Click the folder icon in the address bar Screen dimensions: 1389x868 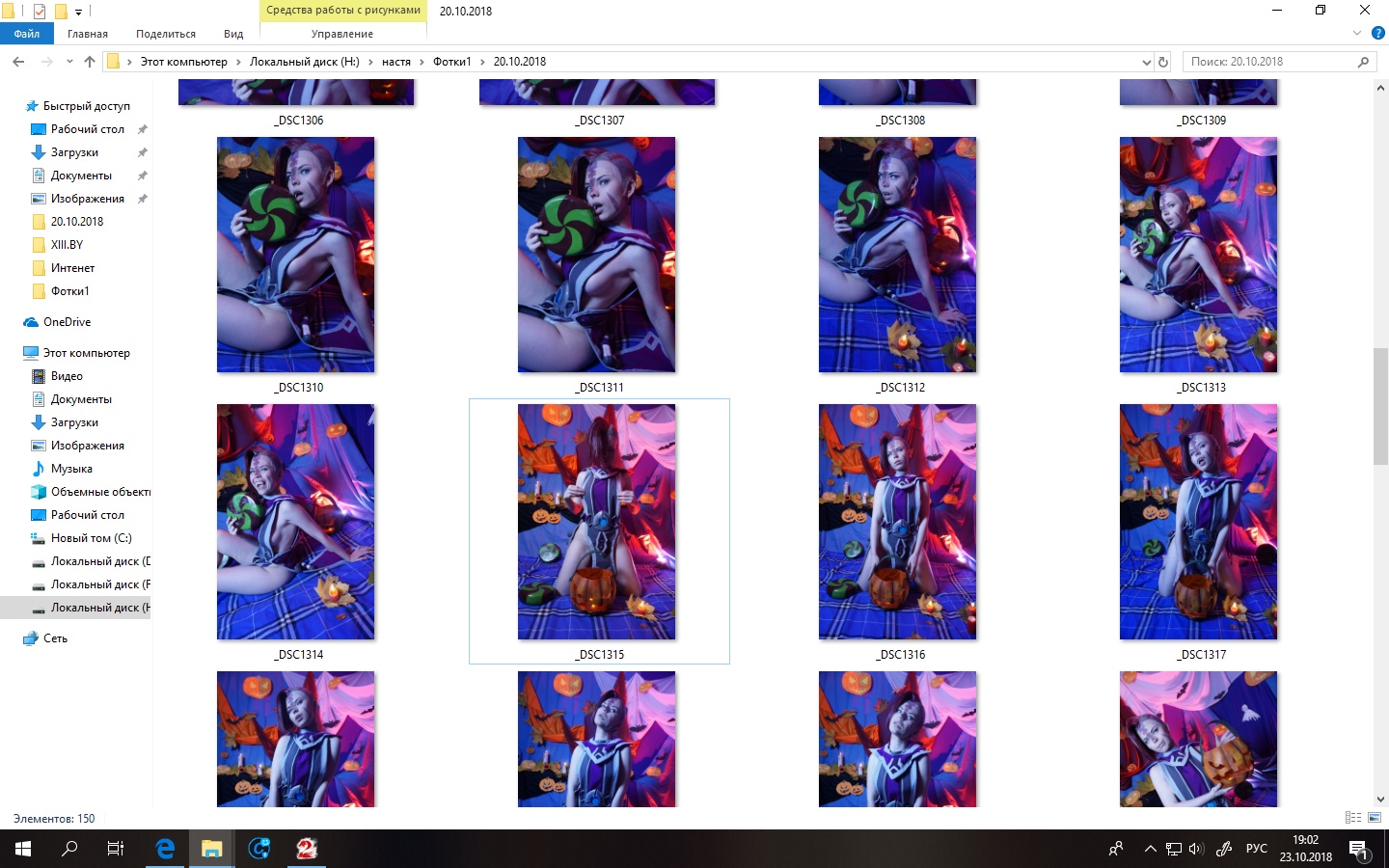click(113, 62)
